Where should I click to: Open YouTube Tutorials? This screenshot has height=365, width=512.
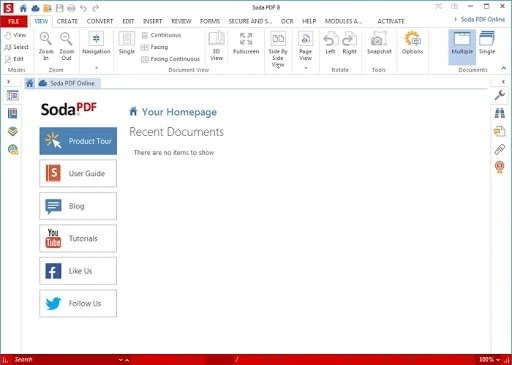(78, 238)
